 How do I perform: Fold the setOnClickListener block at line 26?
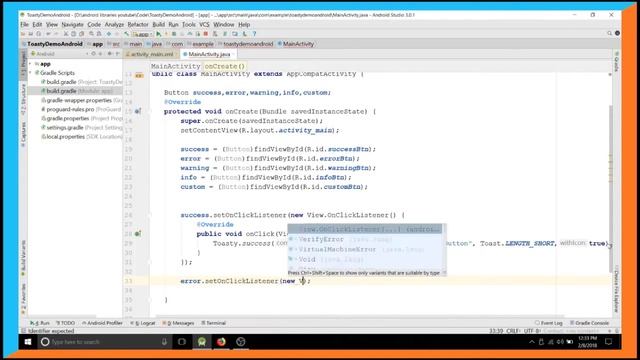149,215
